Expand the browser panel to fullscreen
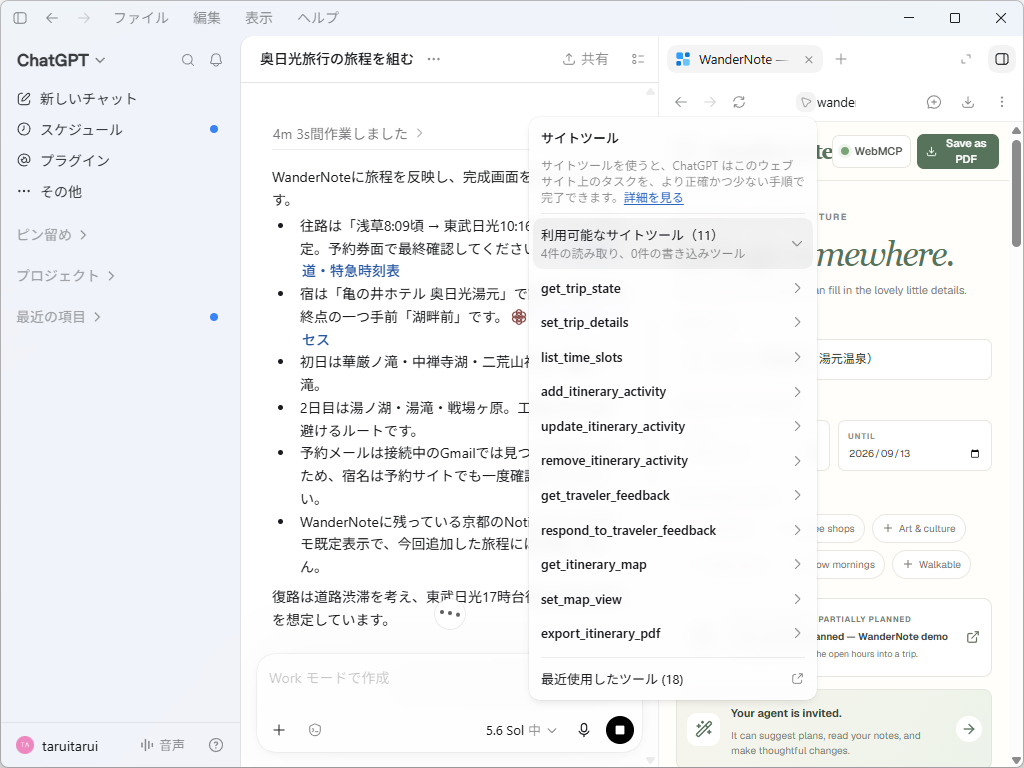Image resolution: width=1024 pixels, height=768 pixels. click(x=966, y=59)
